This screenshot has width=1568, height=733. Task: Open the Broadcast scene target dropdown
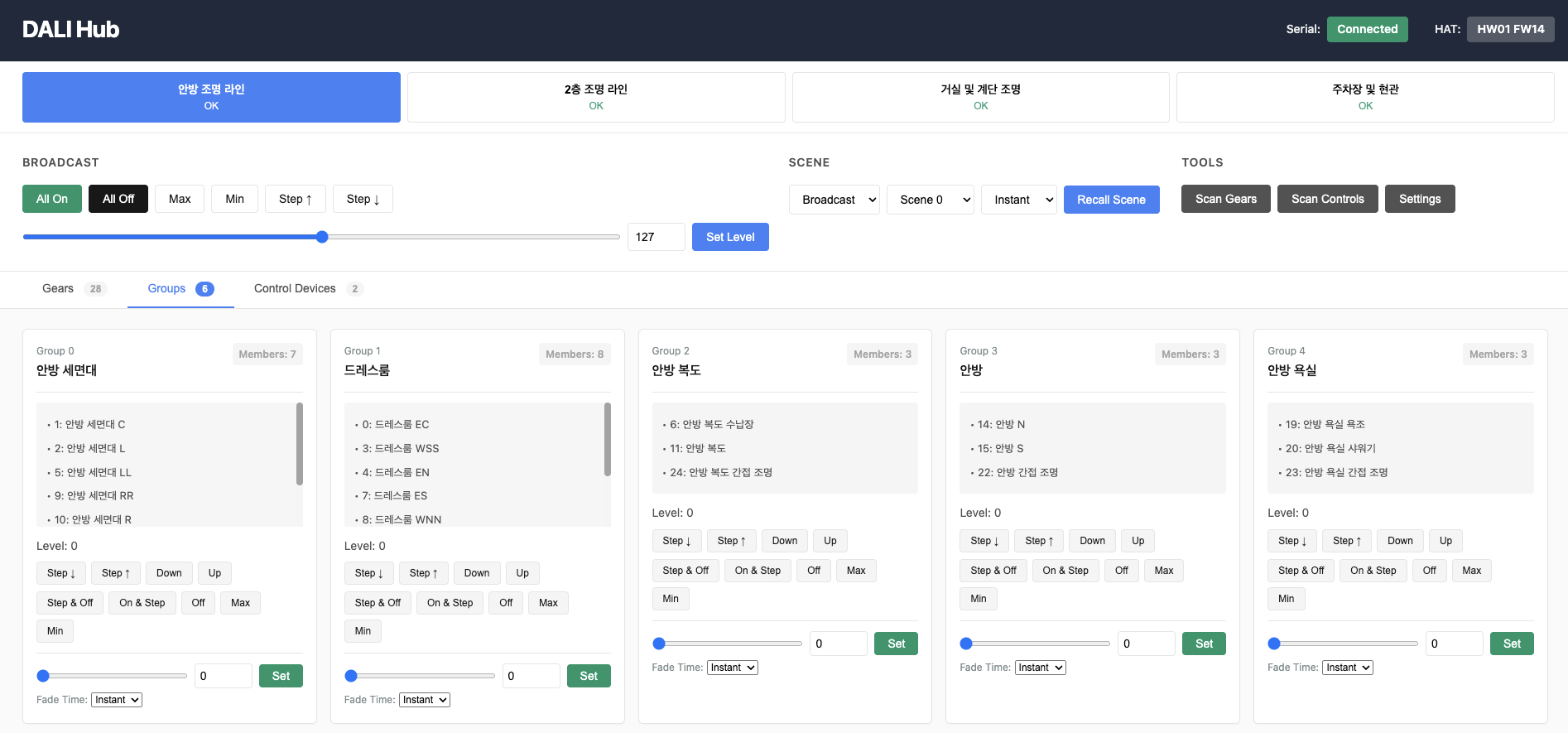click(834, 200)
